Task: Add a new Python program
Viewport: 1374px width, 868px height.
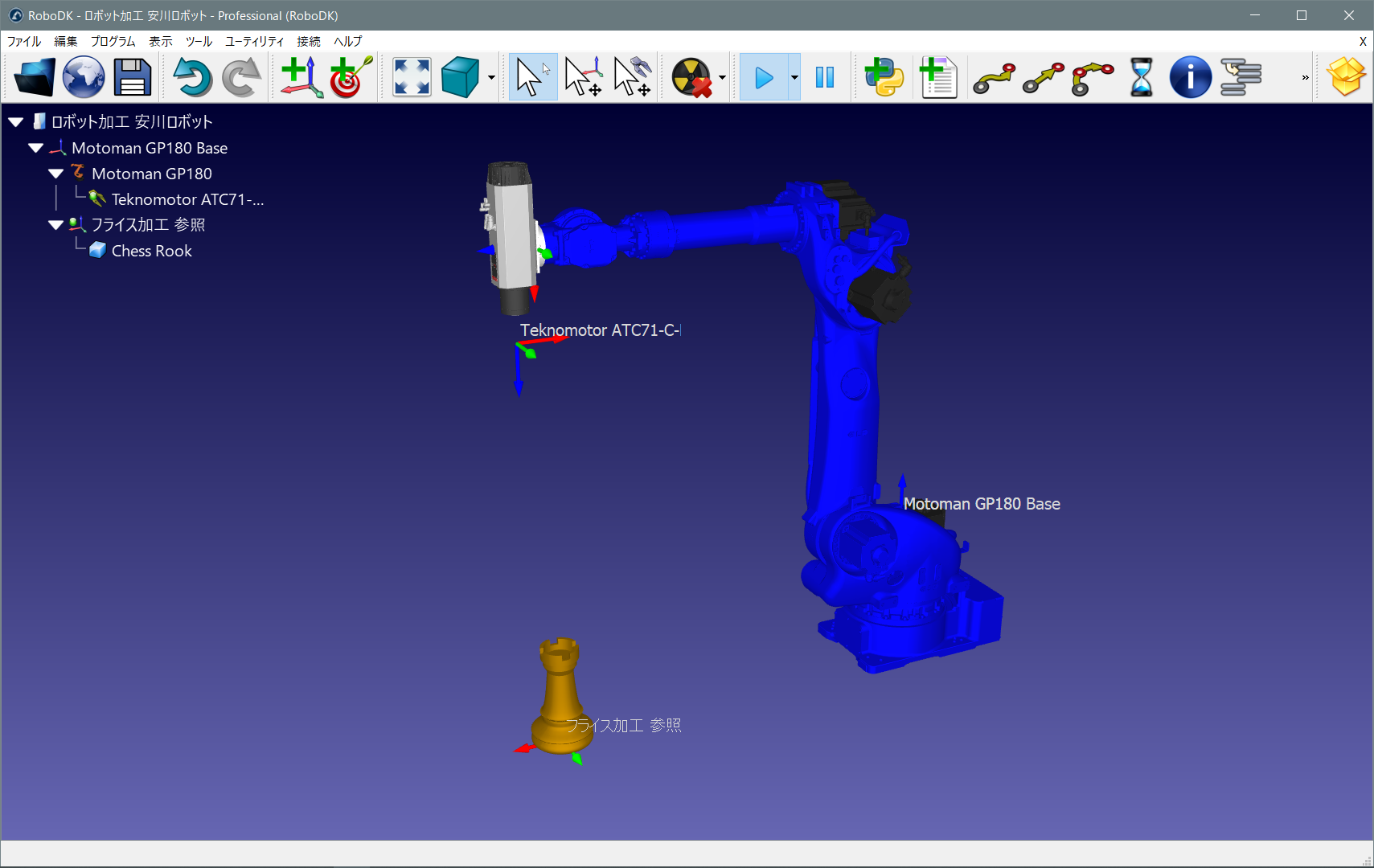Action: click(884, 78)
